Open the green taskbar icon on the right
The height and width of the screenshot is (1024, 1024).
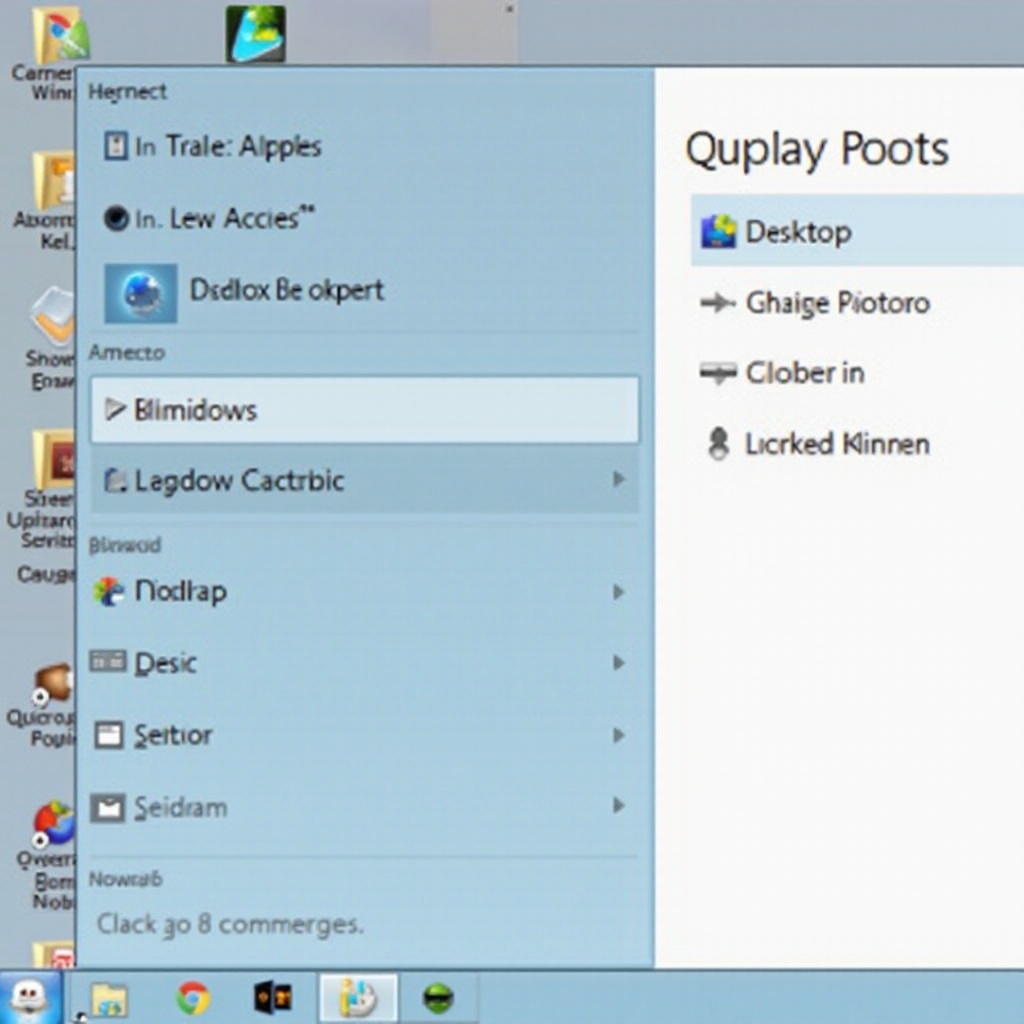tap(438, 998)
